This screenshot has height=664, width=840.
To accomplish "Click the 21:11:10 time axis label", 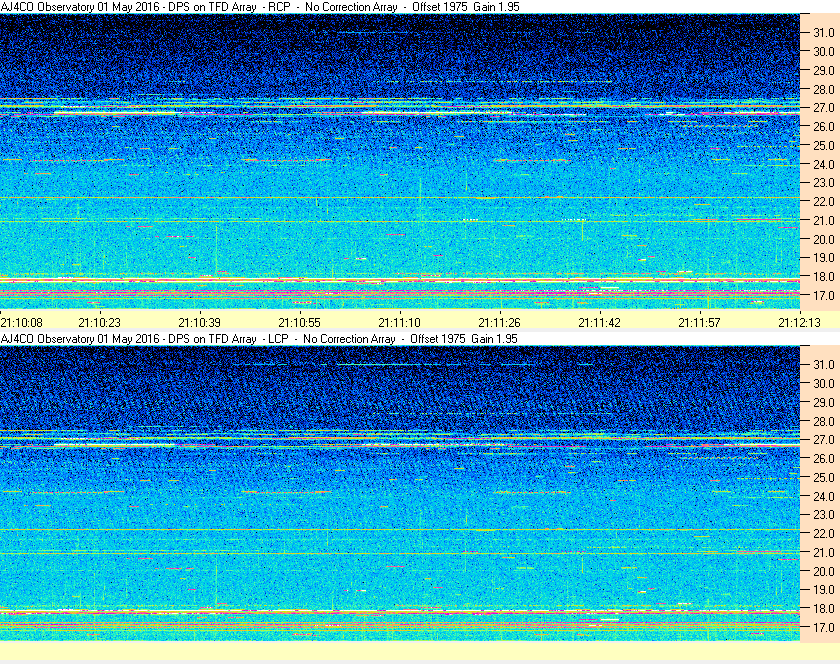I will coord(400,323).
